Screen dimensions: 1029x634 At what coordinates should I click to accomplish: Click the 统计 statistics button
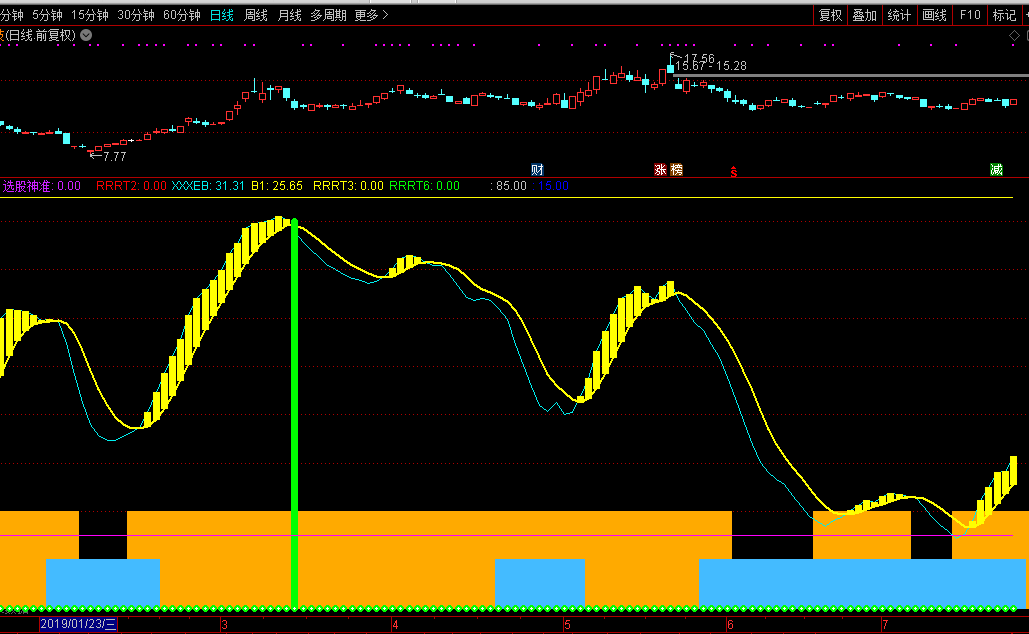(899, 15)
